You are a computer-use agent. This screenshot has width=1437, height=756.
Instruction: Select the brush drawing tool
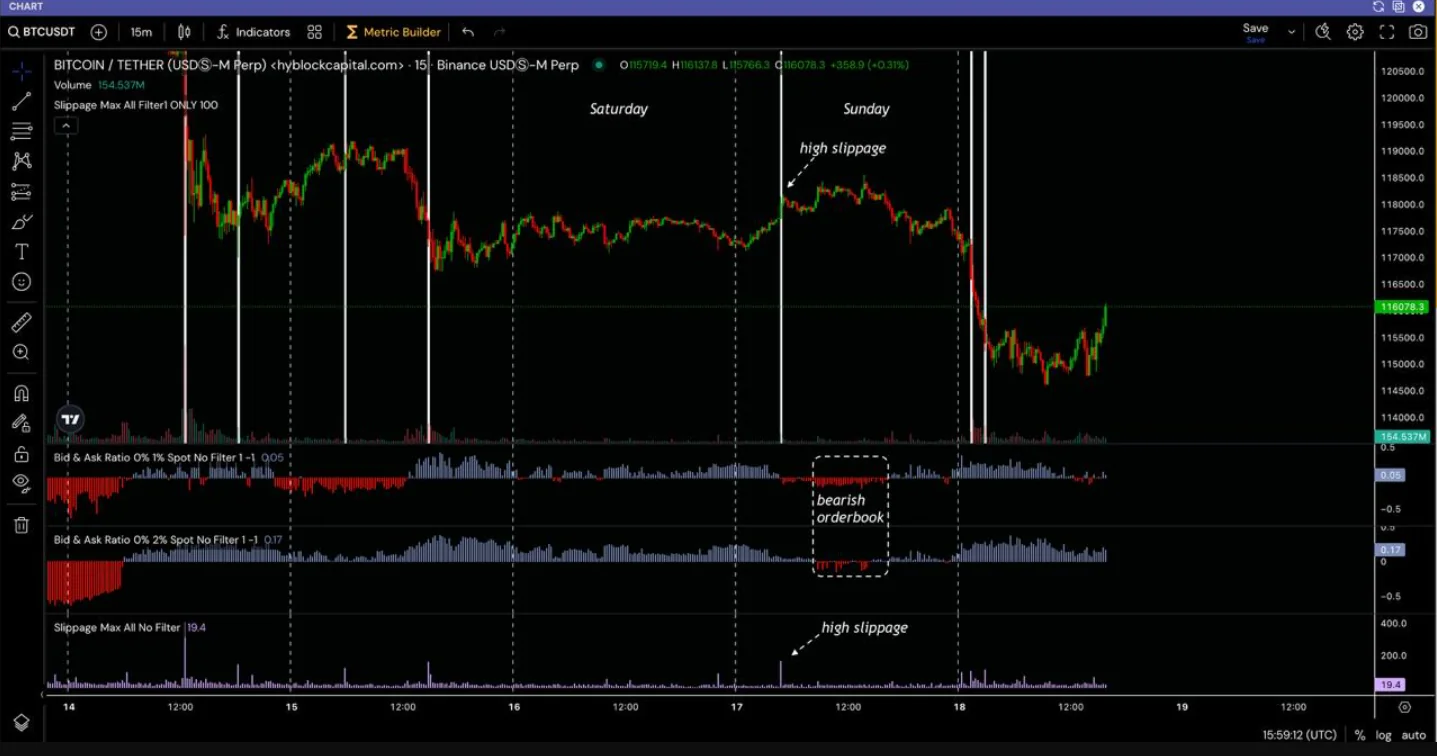click(x=21, y=222)
